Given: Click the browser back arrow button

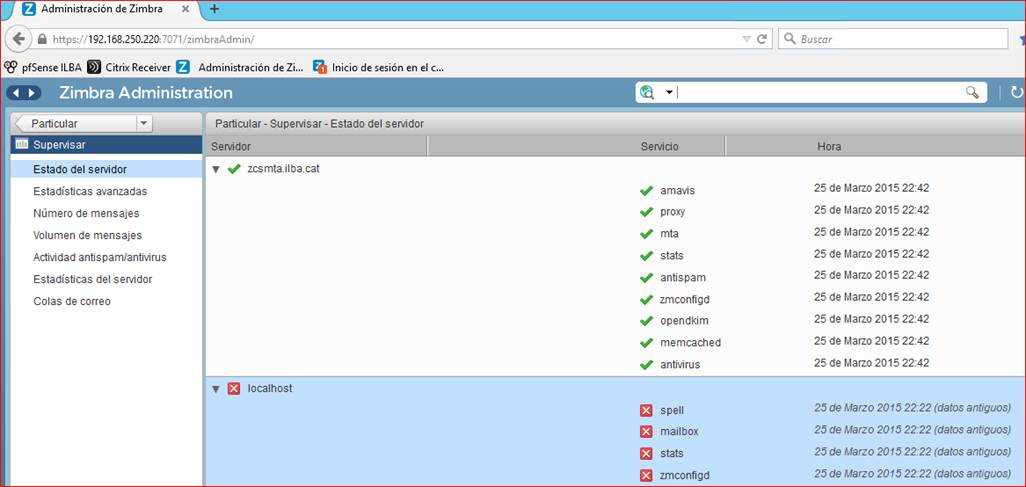Looking at the screenshot, I should [18, 39].
